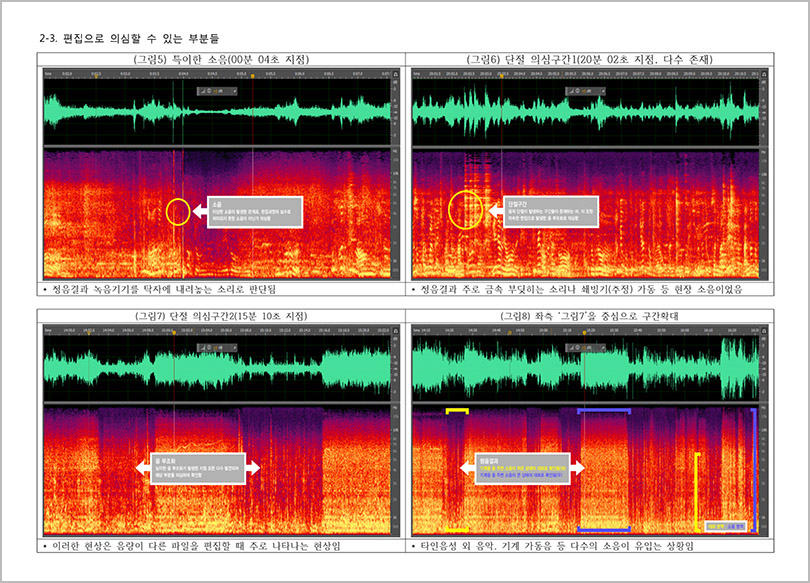Viewport: 810px width, 583px height.
Task: Click the left white arrow in Figure 7 spectrogram
Action: pyautogui.click(x=142, y=467)
